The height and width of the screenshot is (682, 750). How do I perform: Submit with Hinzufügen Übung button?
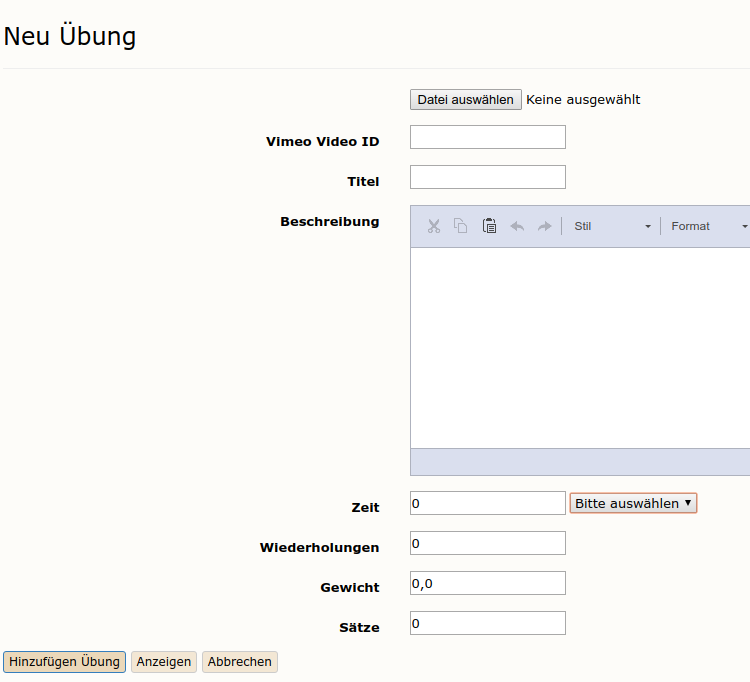point(65,662)
